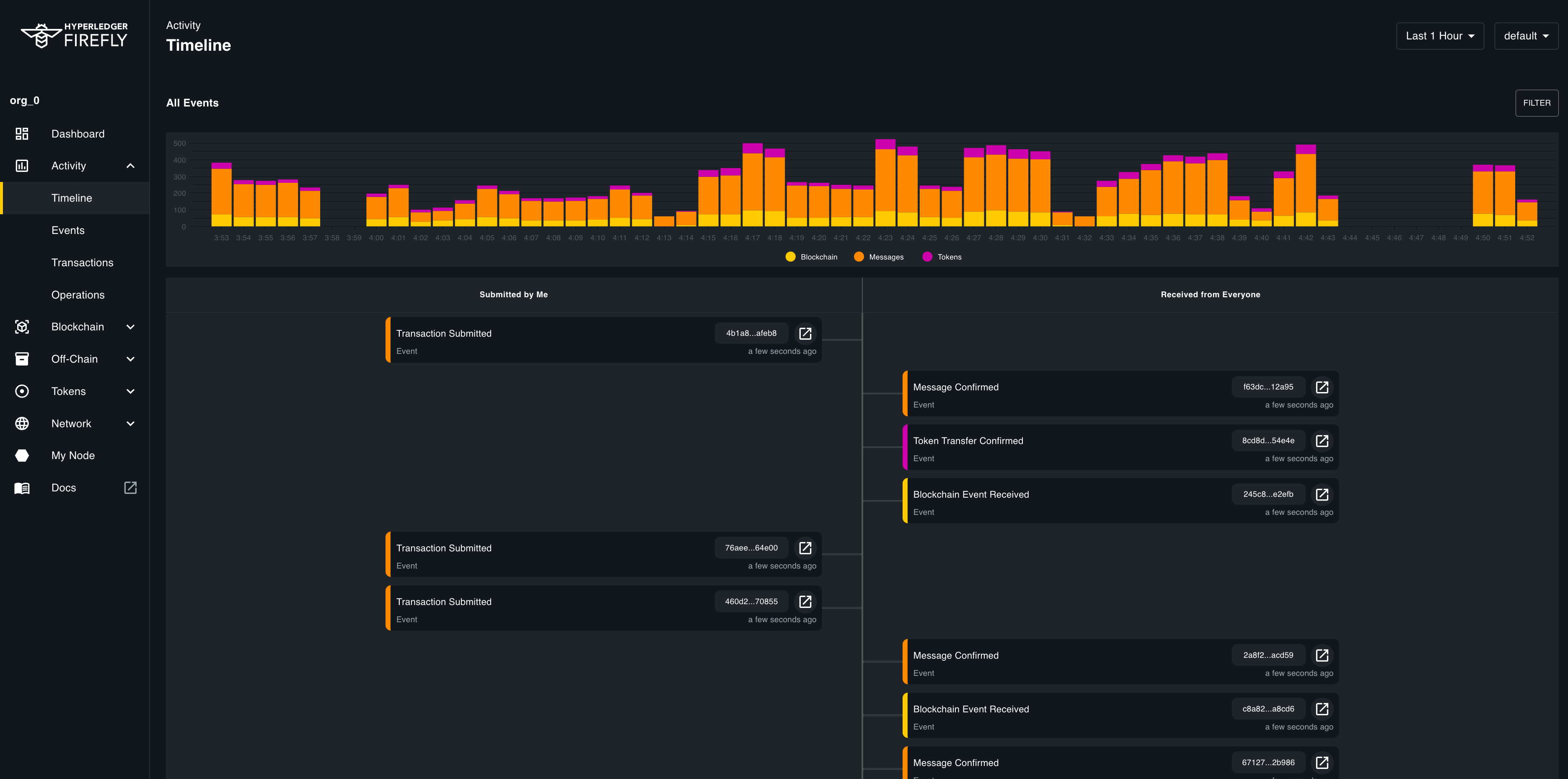Click the Network section icon
Image resolution: width=1568 pixels, height=779 pixels.
(x=22, y=423)
